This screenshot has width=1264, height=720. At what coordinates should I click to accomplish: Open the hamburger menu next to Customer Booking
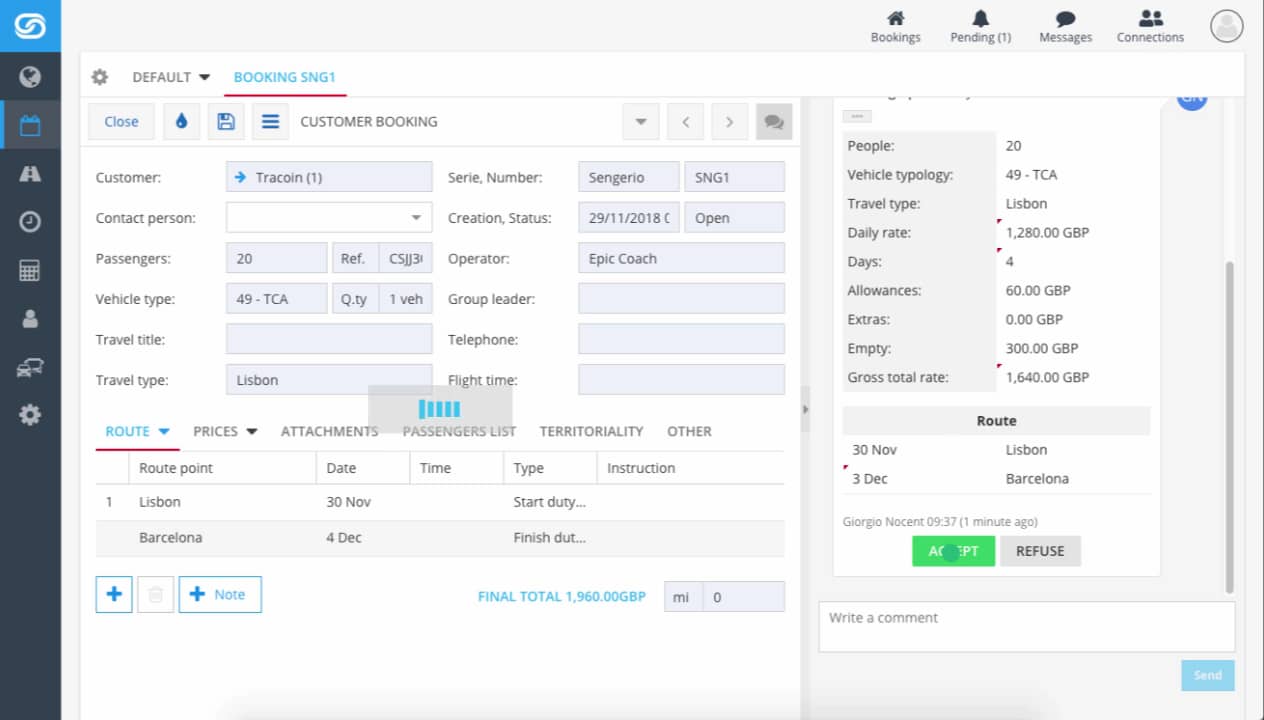[270, 121]
